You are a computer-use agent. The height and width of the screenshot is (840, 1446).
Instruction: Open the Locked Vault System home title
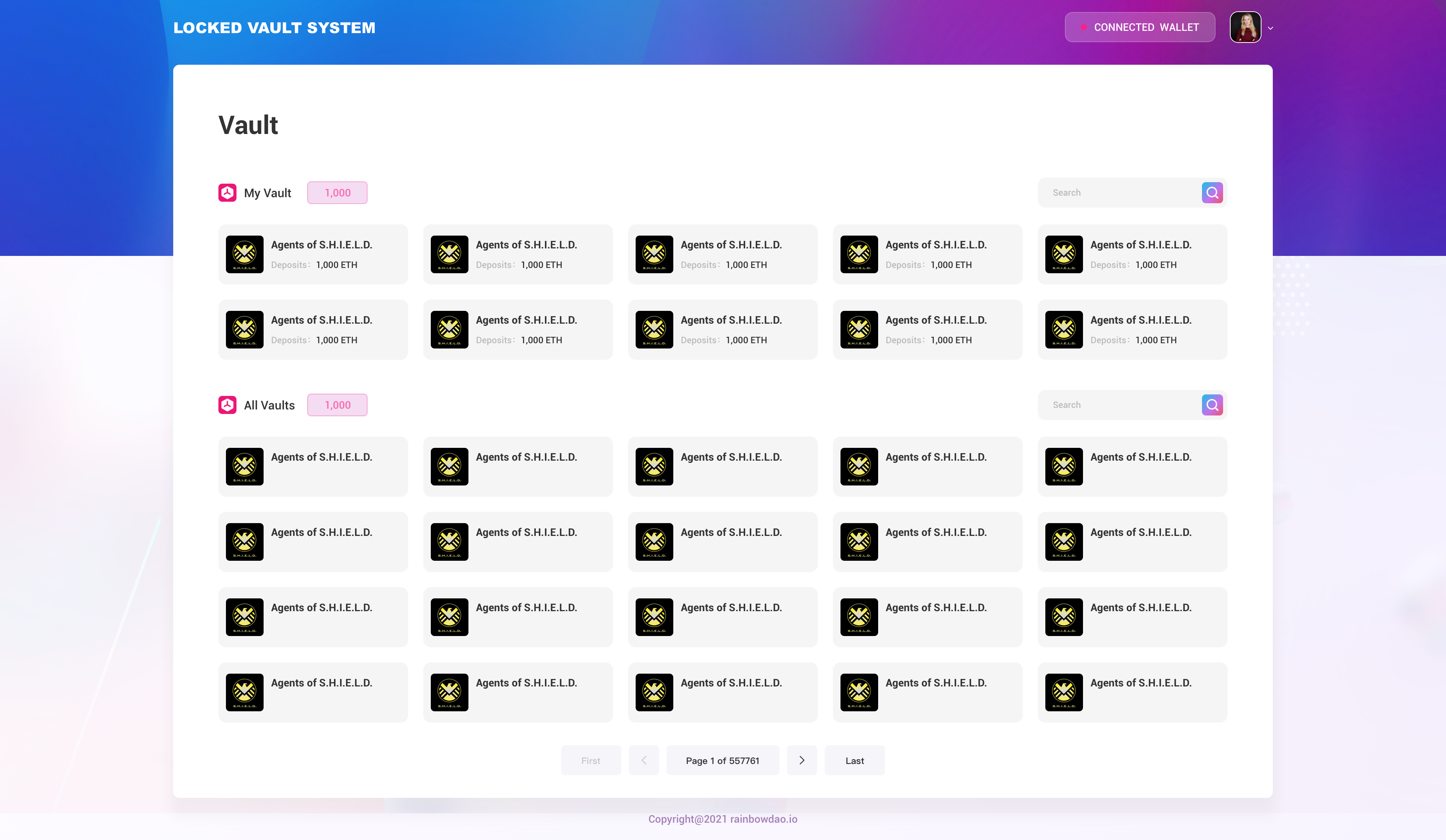coord(274,27)
